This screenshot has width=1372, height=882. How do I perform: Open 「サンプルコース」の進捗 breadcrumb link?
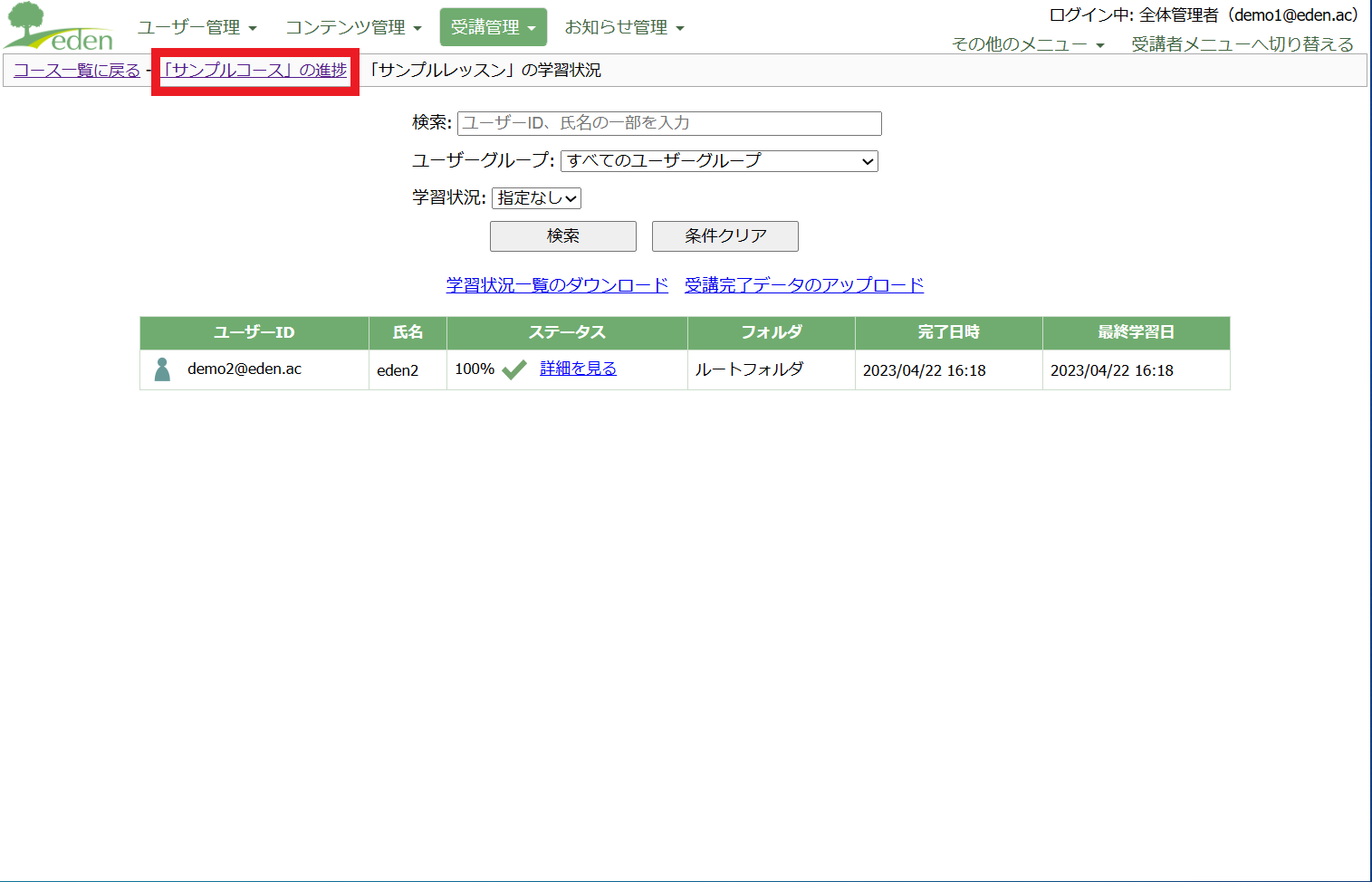254,71
